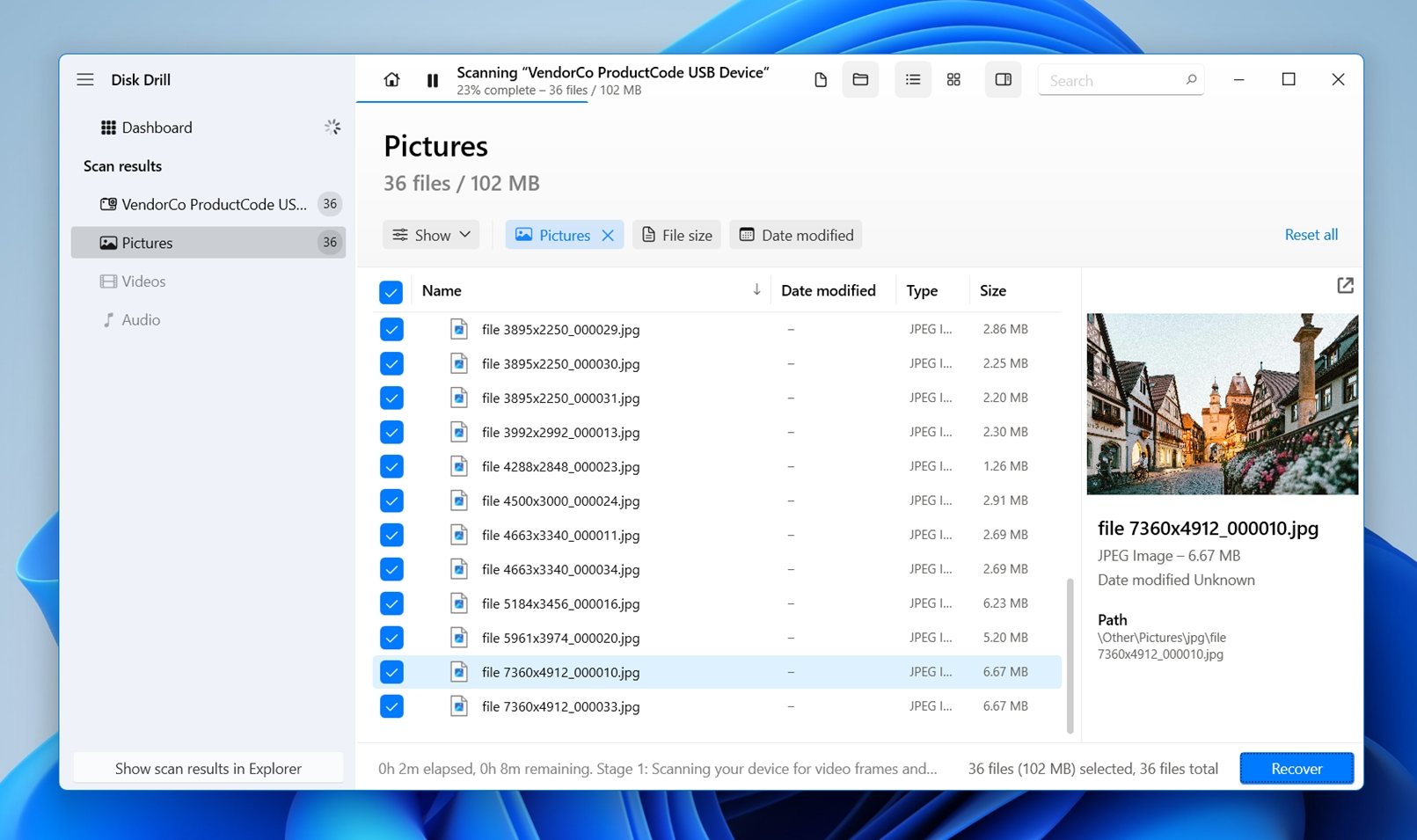This screenshot has height=840, width=1417.
Task: Click the search magnifier icon
Action: tap(1191, 80)
